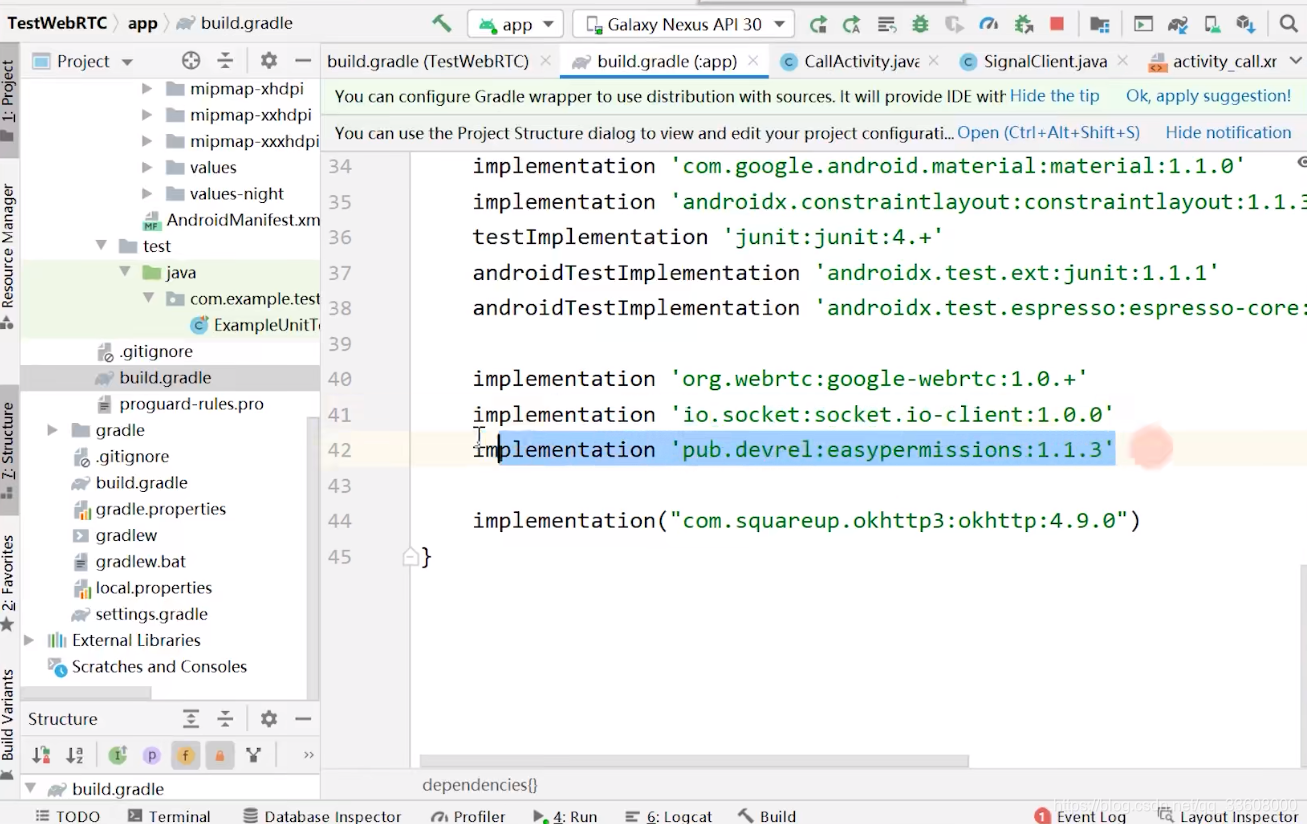Click Open (Ctrl+Alt+Shift+S) link
This screenshot has height=824, width=1307.
coord(1048,132)
